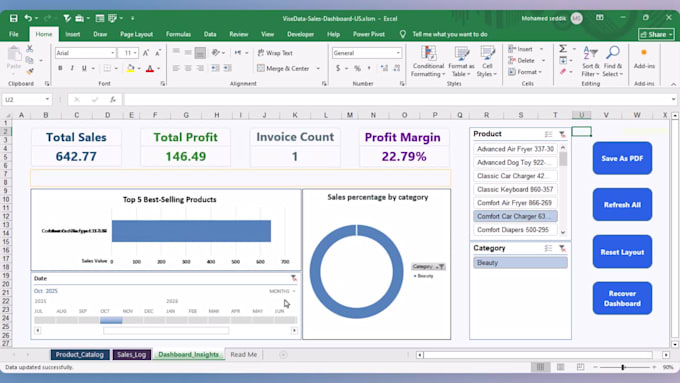This screenshot has height=383, width=680.
Task: Select Classic Keyboard 860-357 slicer item
Action: coord(515,189)
